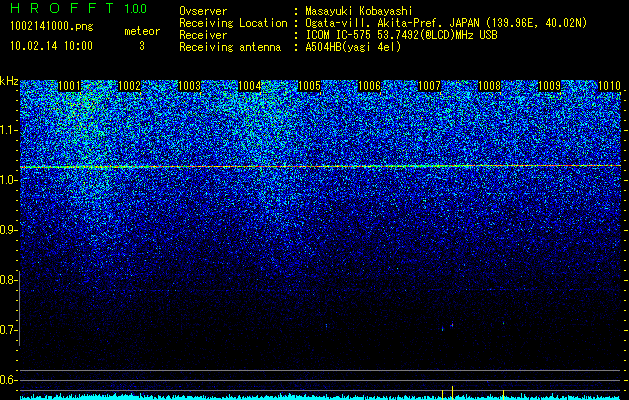Click the 0.8 frequency axis label
The image size is (629, 400).
pyautogui.click(x=8, y=280)
